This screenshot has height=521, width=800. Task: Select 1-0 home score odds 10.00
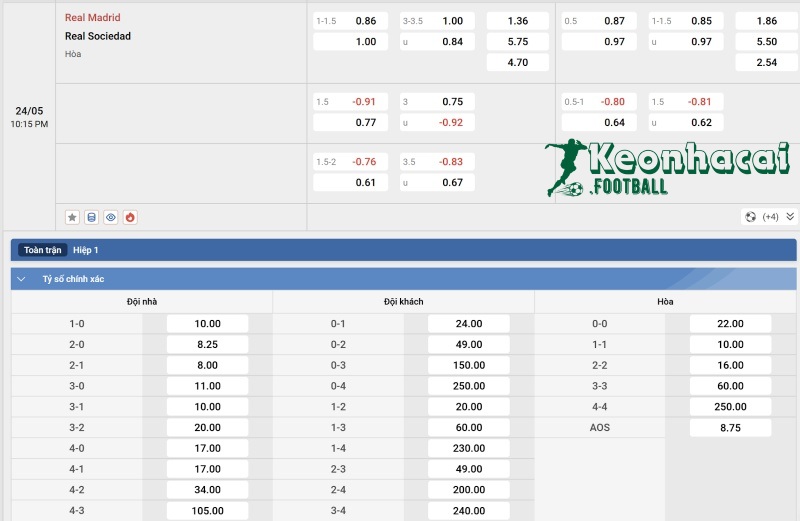coord(207,324)
